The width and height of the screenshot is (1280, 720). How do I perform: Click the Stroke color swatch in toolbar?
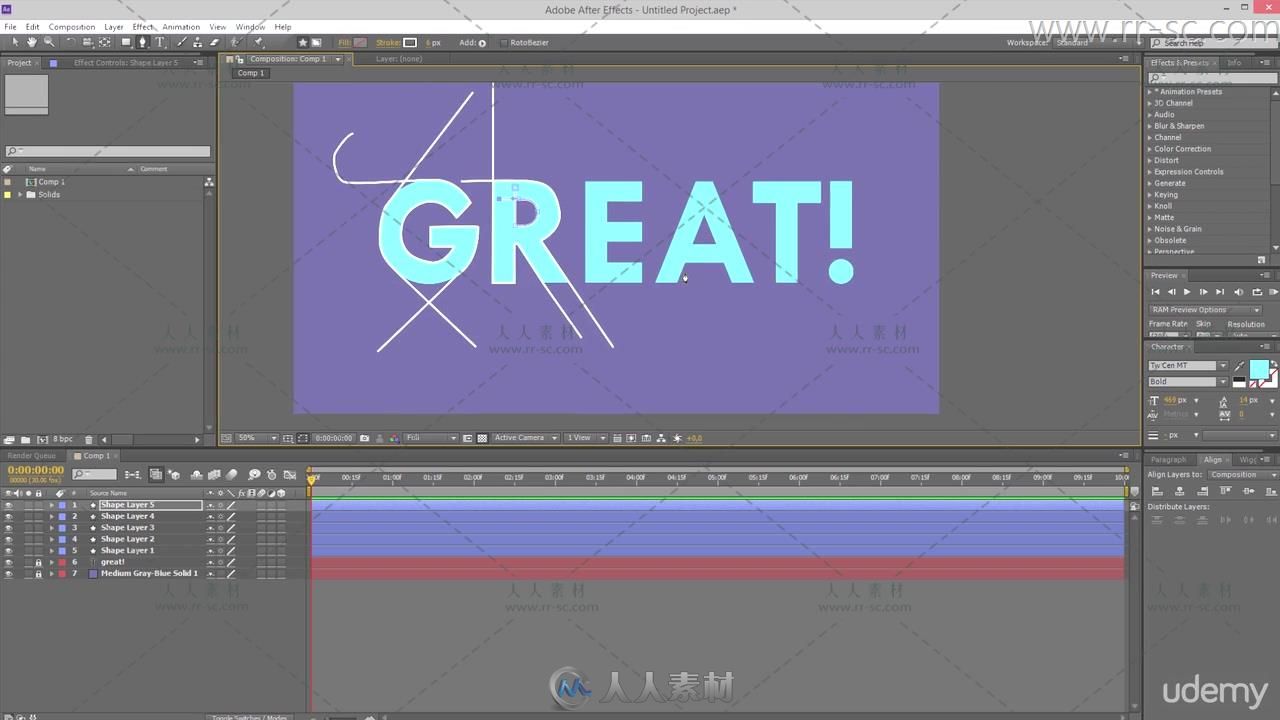[410, 43]
